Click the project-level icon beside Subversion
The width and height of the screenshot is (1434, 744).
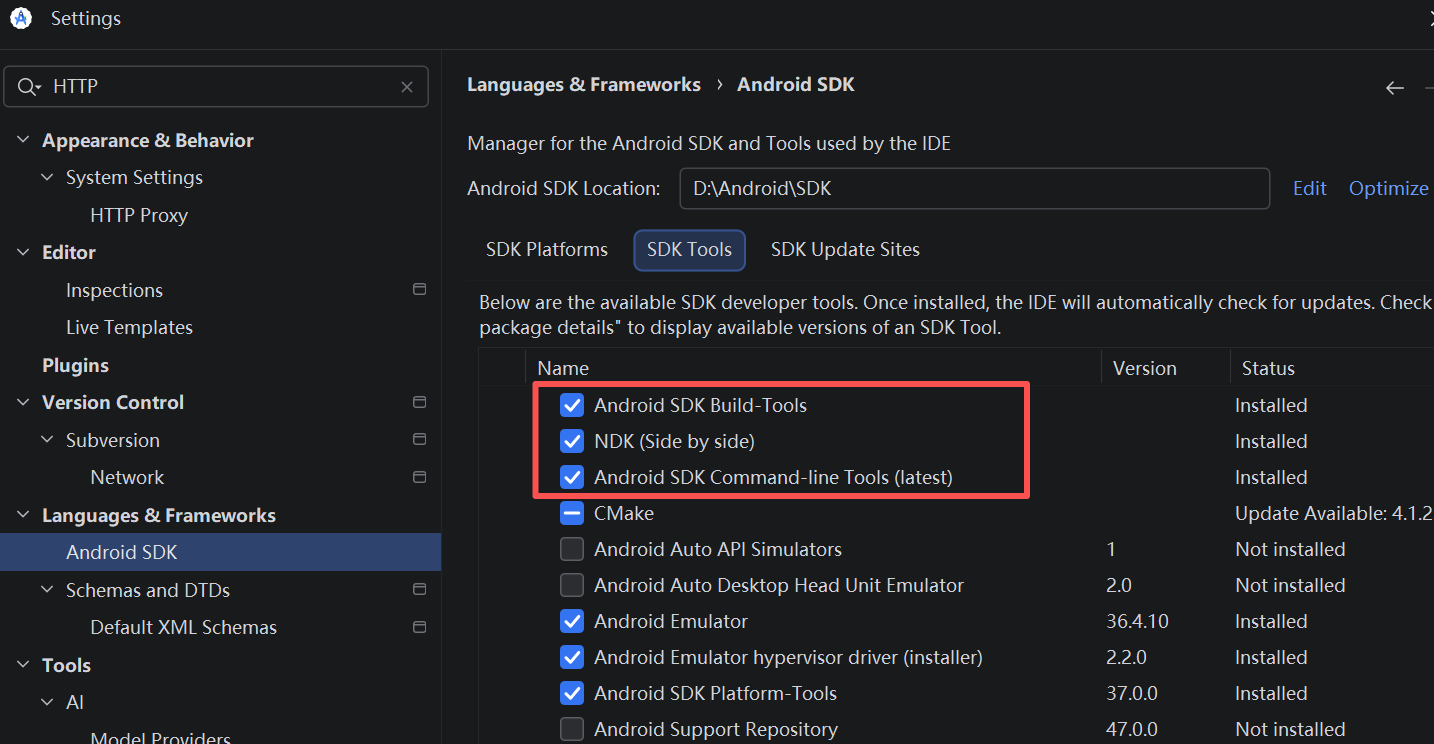point(419,440)
